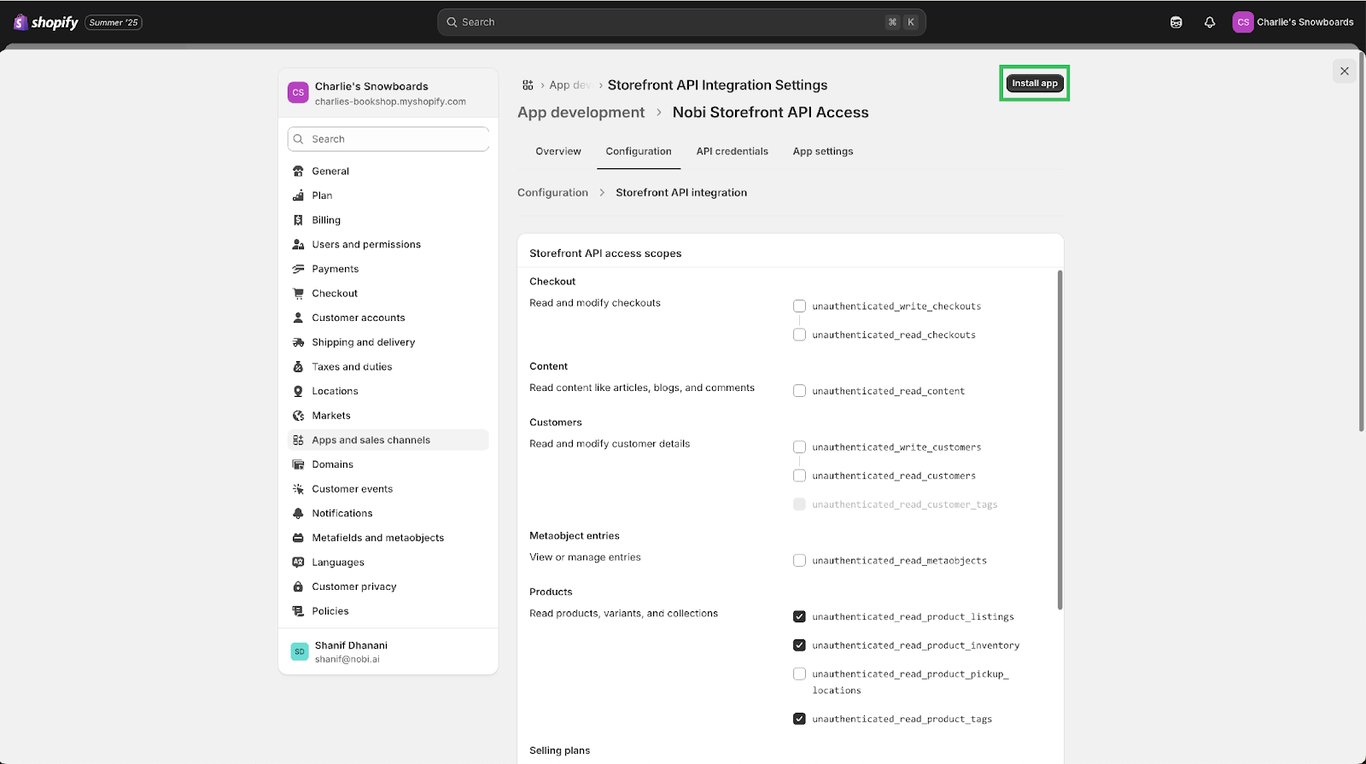Screen dimensions: 1366x764
Task: Check unauthenticated_read_content checkbox
Action: click(799, 391)
